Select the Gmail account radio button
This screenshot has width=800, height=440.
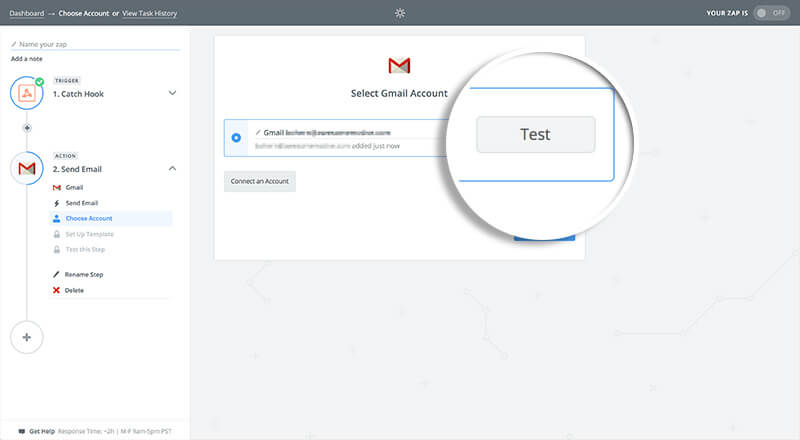point(236,138)
